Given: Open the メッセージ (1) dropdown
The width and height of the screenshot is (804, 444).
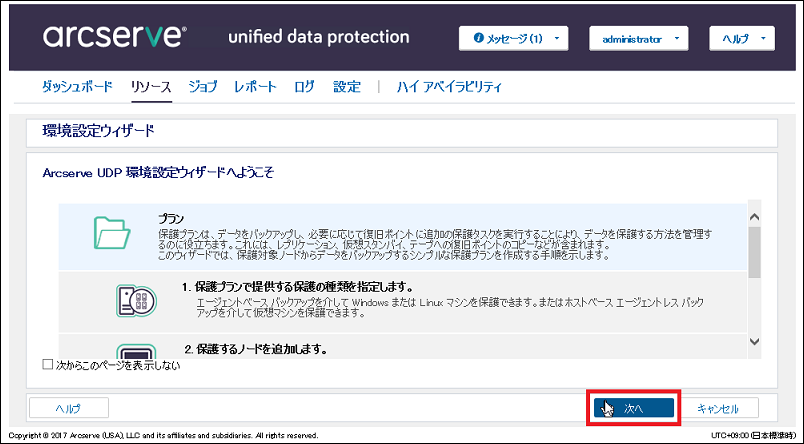Looking at the screenshot, I should click(513, 38).
